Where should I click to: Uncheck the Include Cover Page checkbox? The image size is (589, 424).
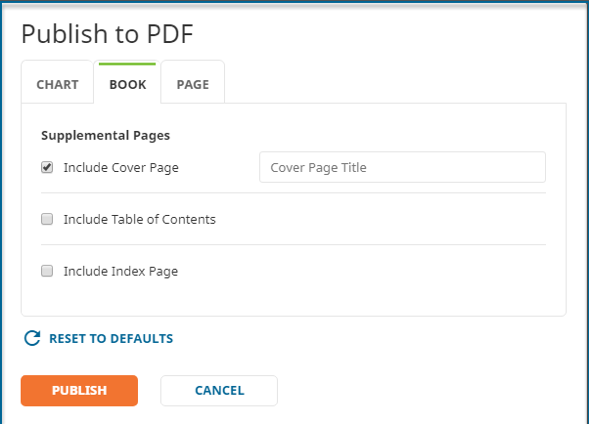click(x=47, y=167)
